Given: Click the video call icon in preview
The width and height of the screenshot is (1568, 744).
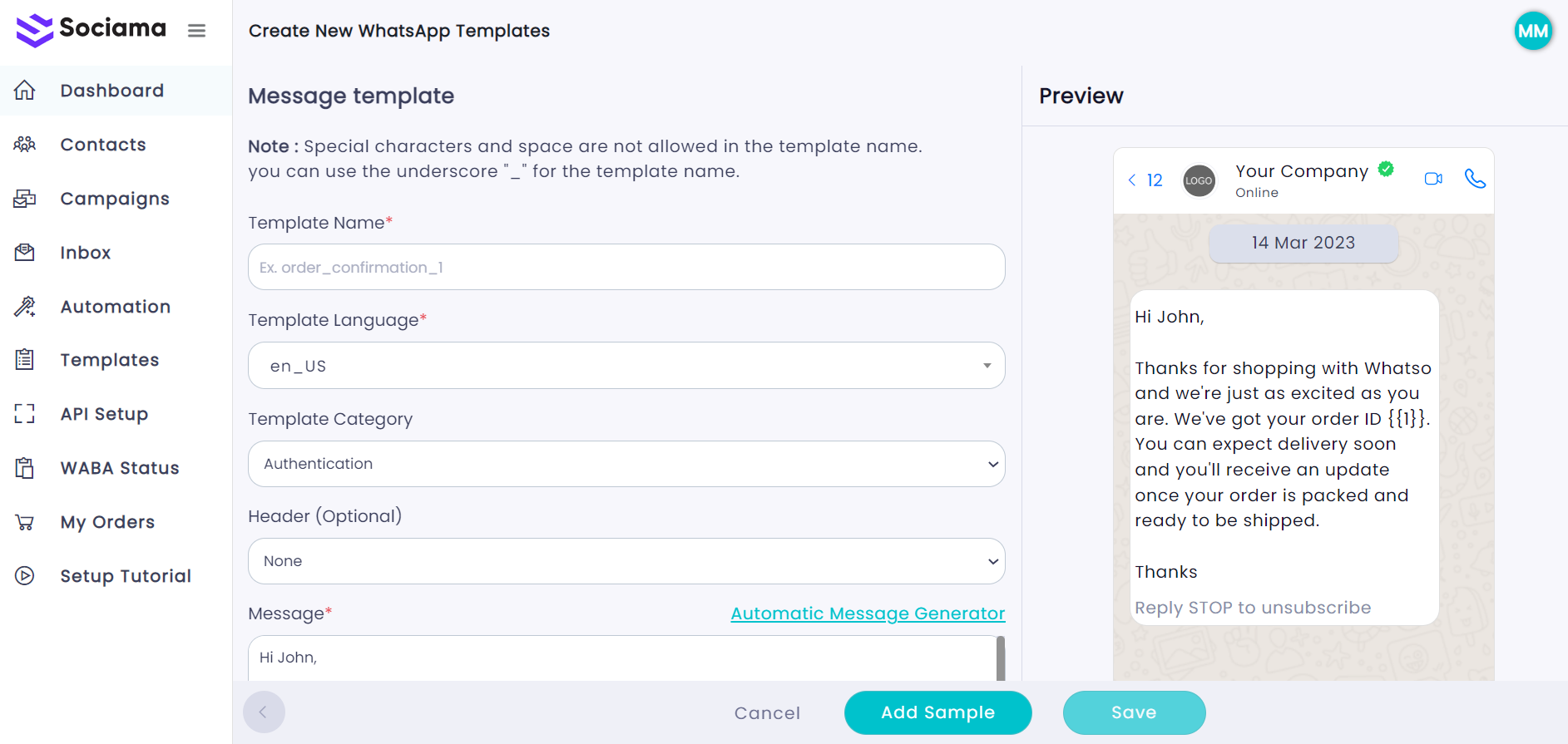Looking at the screenshot, I should pos(1433,179).
